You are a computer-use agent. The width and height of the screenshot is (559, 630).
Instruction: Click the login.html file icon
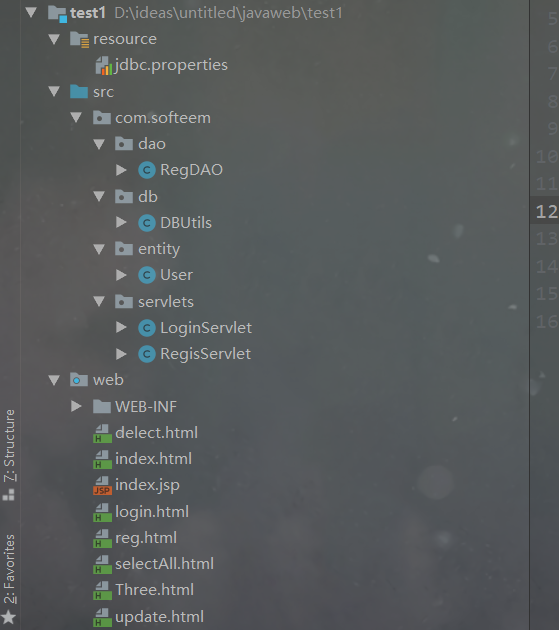tap(102, 512)
